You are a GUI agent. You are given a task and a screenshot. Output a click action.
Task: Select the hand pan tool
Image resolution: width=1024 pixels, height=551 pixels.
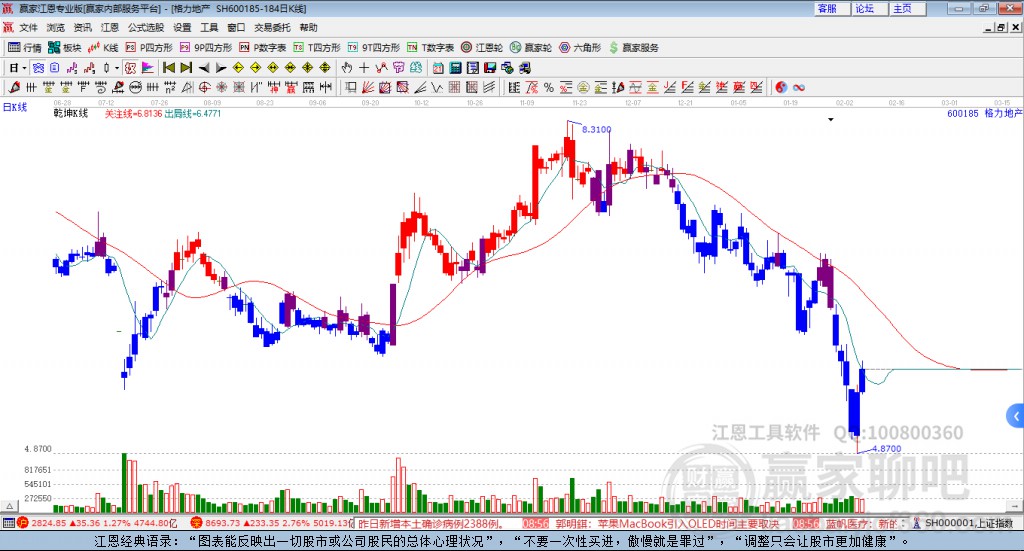347,68
